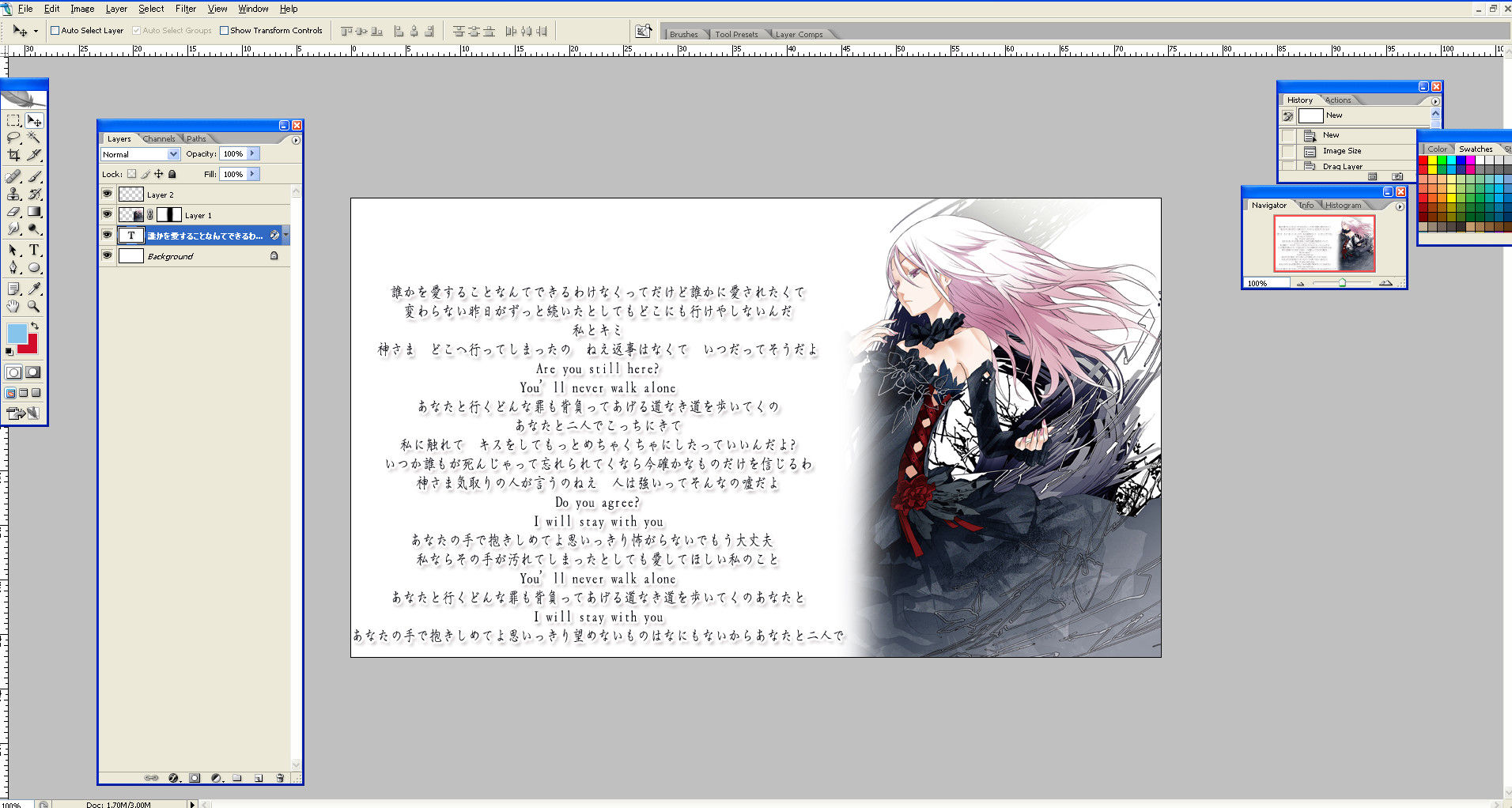This screenshot has height=808, width=1512.
Task: Select the Healing Brush tool
Action: (13, 176)
